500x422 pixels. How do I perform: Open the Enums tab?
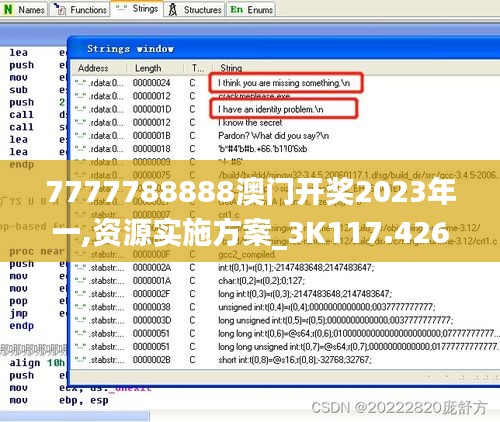pos(251,9)
